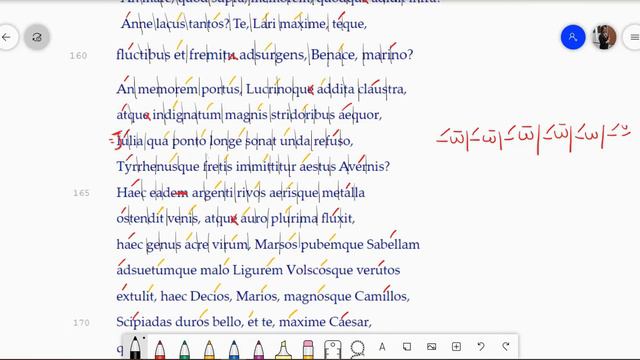Screen dimensions: 640x360
Task: Click the word "Tyrrhenusque"
Action: [x=158, y=167]
